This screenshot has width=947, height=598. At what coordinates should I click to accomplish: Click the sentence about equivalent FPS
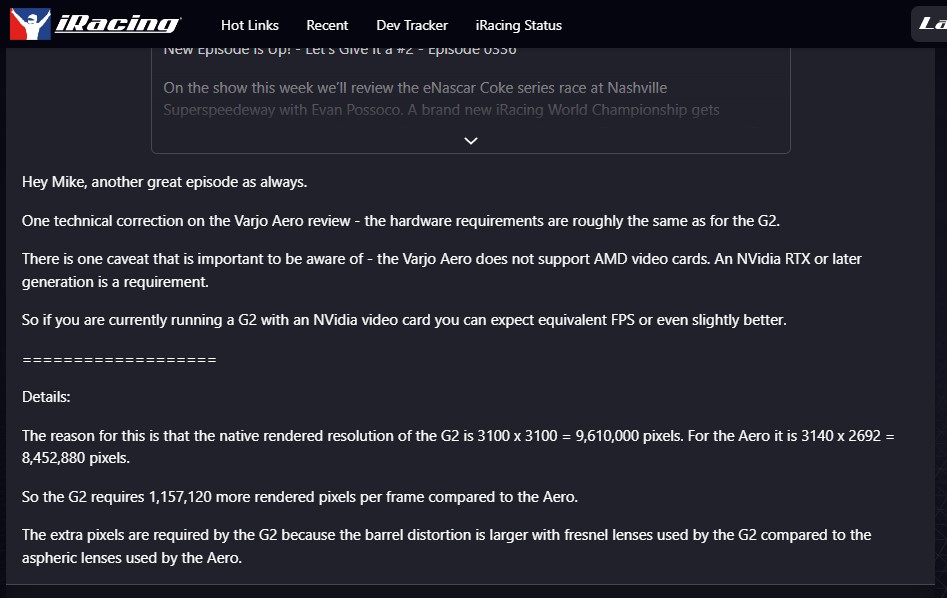(404, 320)
